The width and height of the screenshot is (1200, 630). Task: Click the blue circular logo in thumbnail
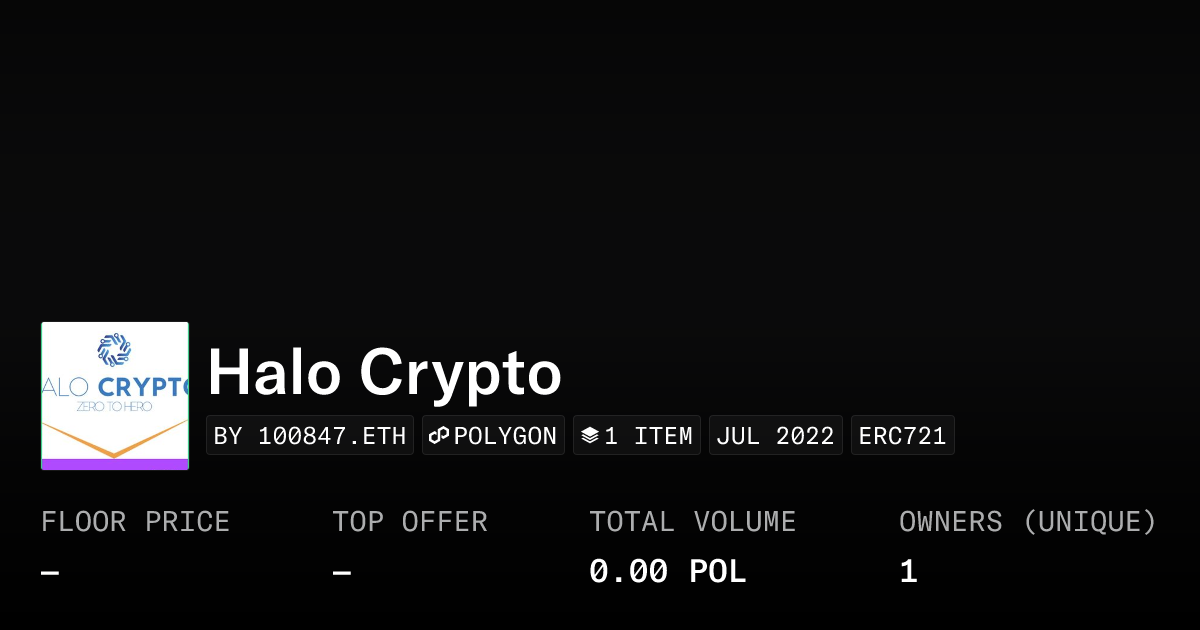tap(114, 349)
